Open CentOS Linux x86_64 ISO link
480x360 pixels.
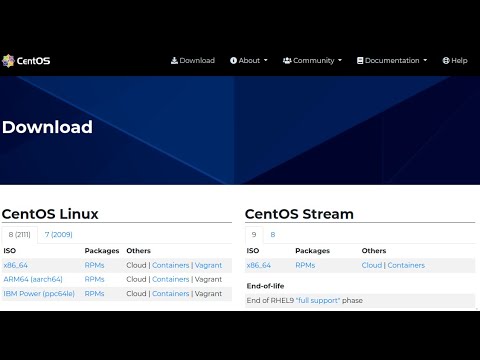click(x=16, y=265)
